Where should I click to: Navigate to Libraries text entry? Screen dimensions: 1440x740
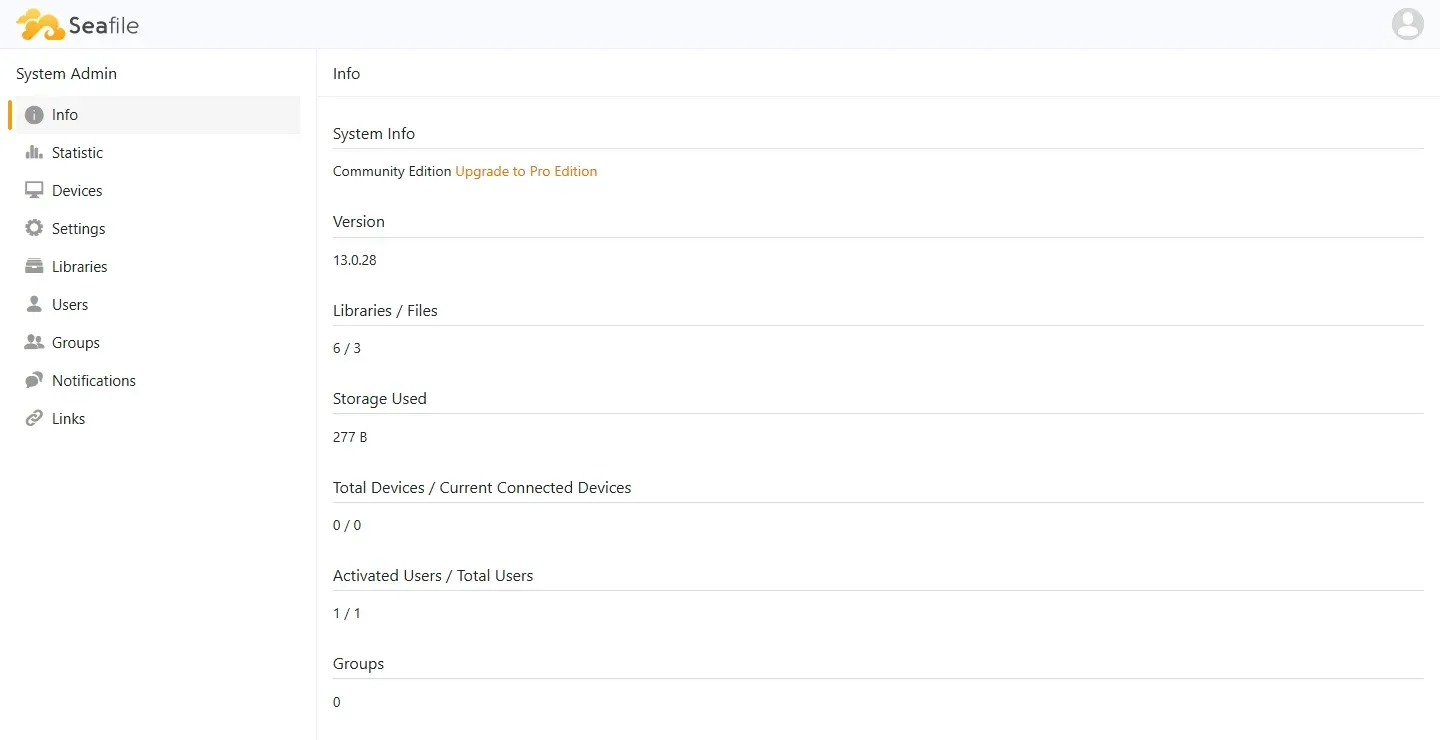coord(80,267)
